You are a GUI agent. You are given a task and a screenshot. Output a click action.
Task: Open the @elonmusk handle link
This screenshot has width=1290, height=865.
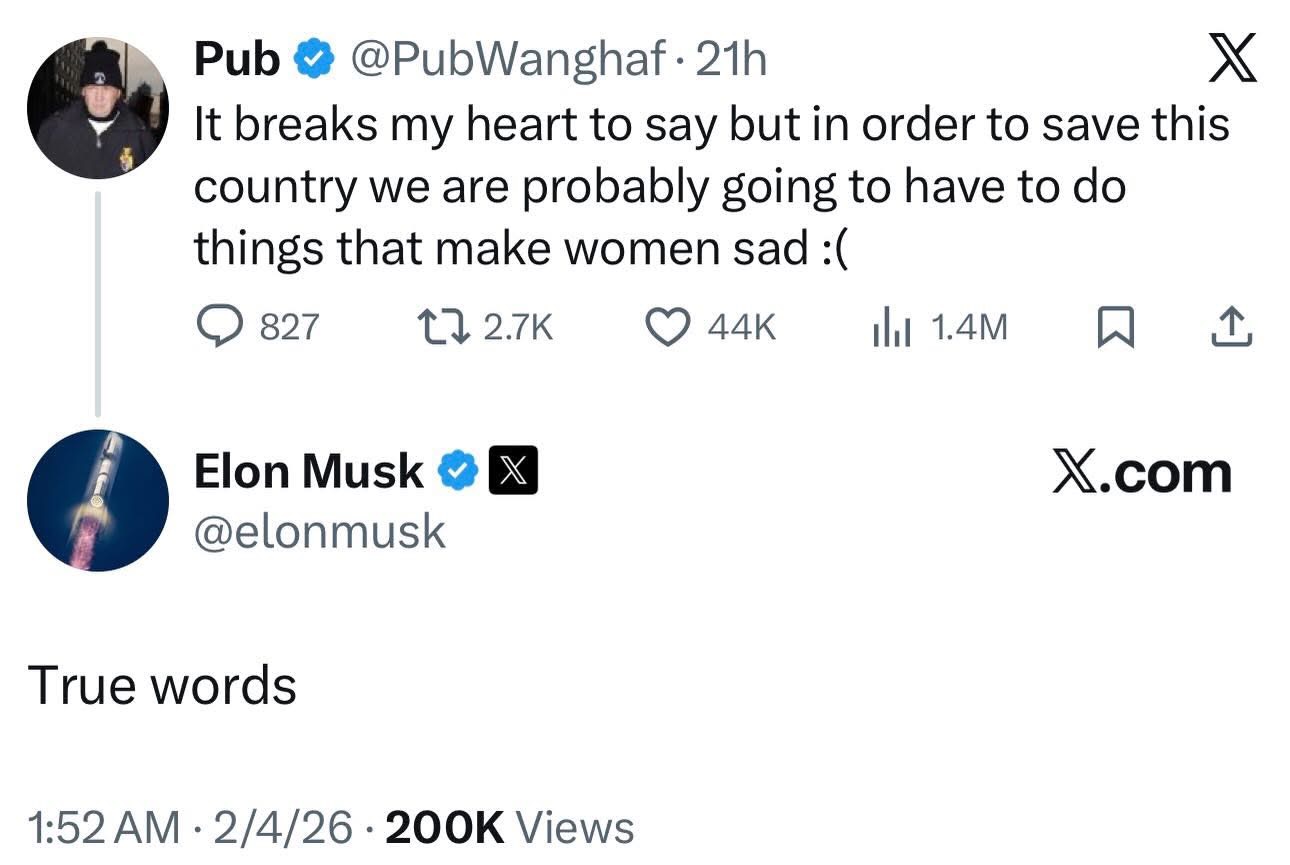(319, 532)
